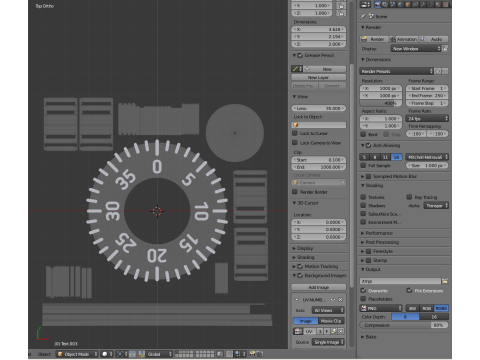Image resolution: width=480 pixels, height=360 pixels.
Task: Remove the UV-NUMB background image with X
Action: tap(340, 300)
